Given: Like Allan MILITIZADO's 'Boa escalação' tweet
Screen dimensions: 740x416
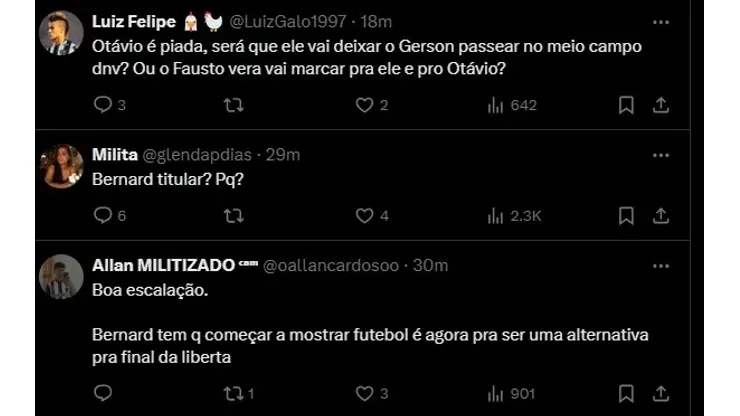Looking at the screenshot, I should coord(365,394).
